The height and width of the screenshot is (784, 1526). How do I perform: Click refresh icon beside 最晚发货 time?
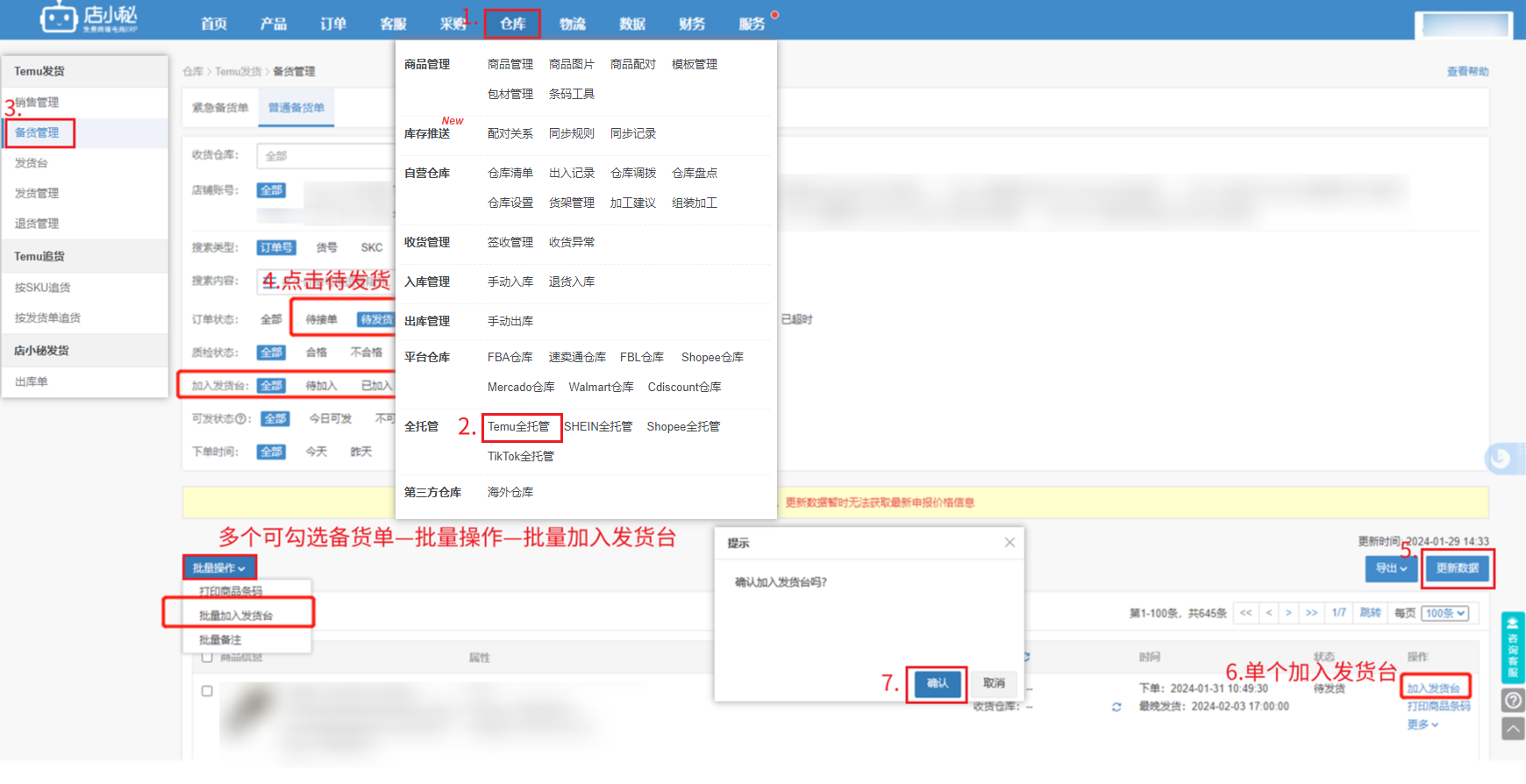tap(1116, 707)
